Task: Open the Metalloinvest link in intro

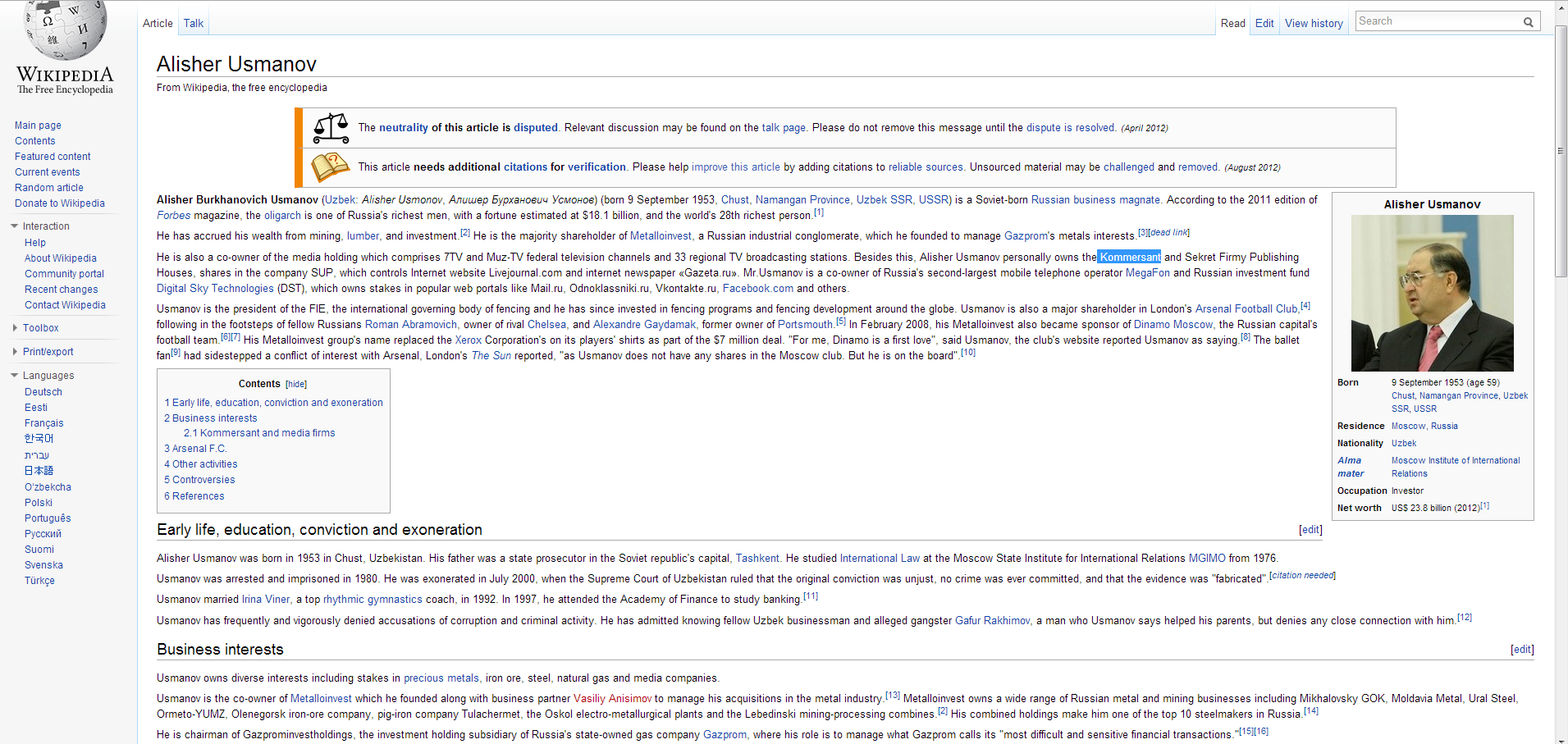Action: pyautogui.click(x=661, y=236)
